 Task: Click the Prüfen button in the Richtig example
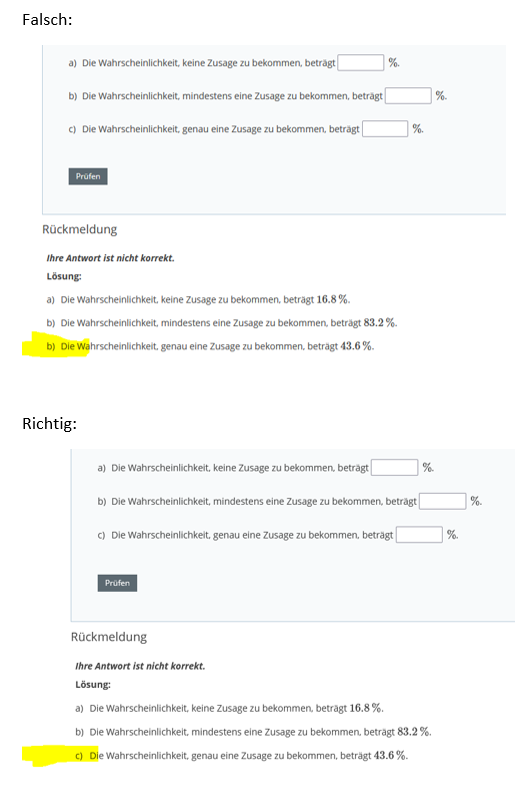[117, 583]
